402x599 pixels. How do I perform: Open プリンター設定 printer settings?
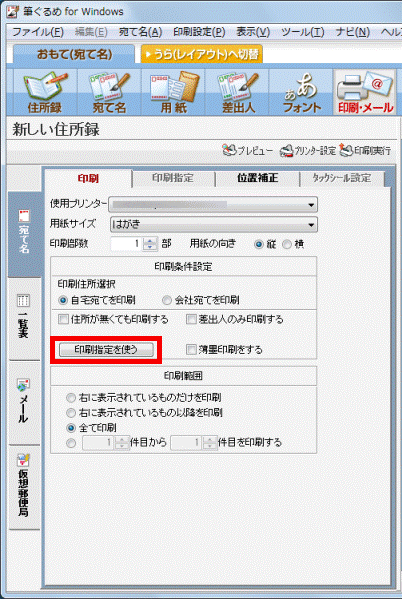tap(308, 151)
